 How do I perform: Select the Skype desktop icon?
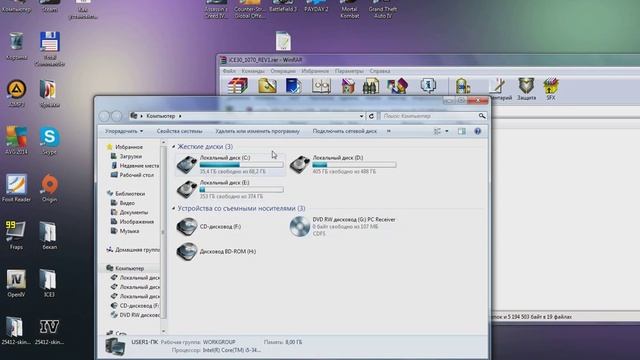coord(49,141)
